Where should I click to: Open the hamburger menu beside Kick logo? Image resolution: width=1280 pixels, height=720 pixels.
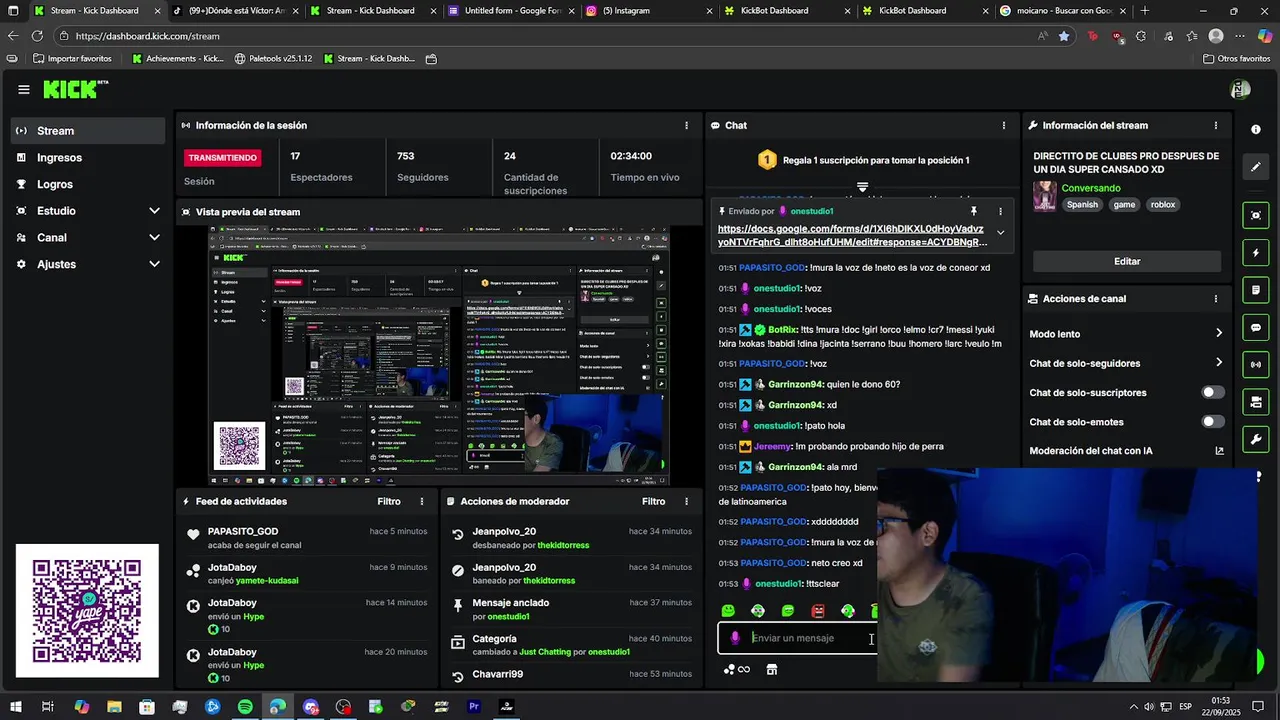(x=24, y=89)
